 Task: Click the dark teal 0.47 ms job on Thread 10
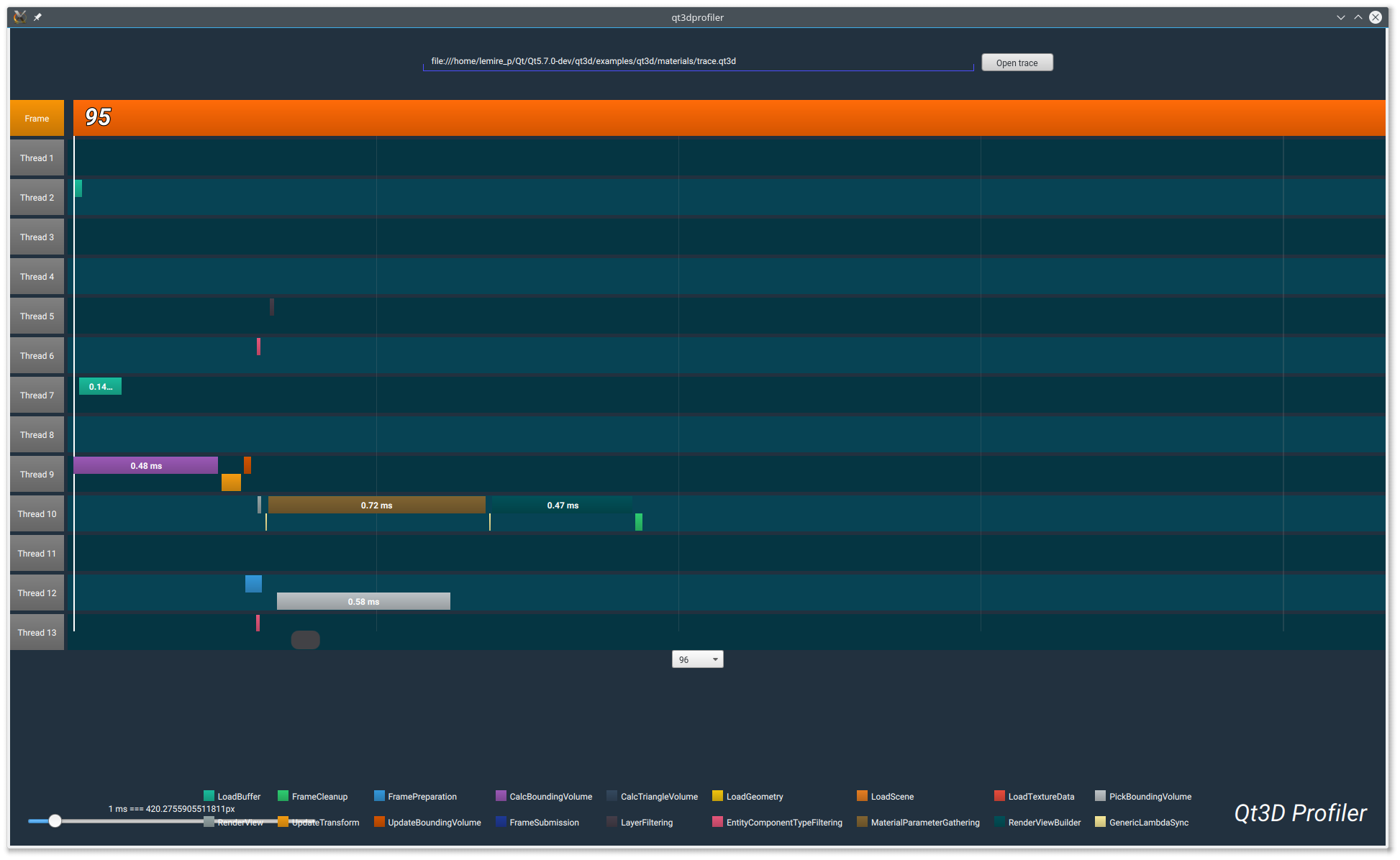tap(563, 505)
